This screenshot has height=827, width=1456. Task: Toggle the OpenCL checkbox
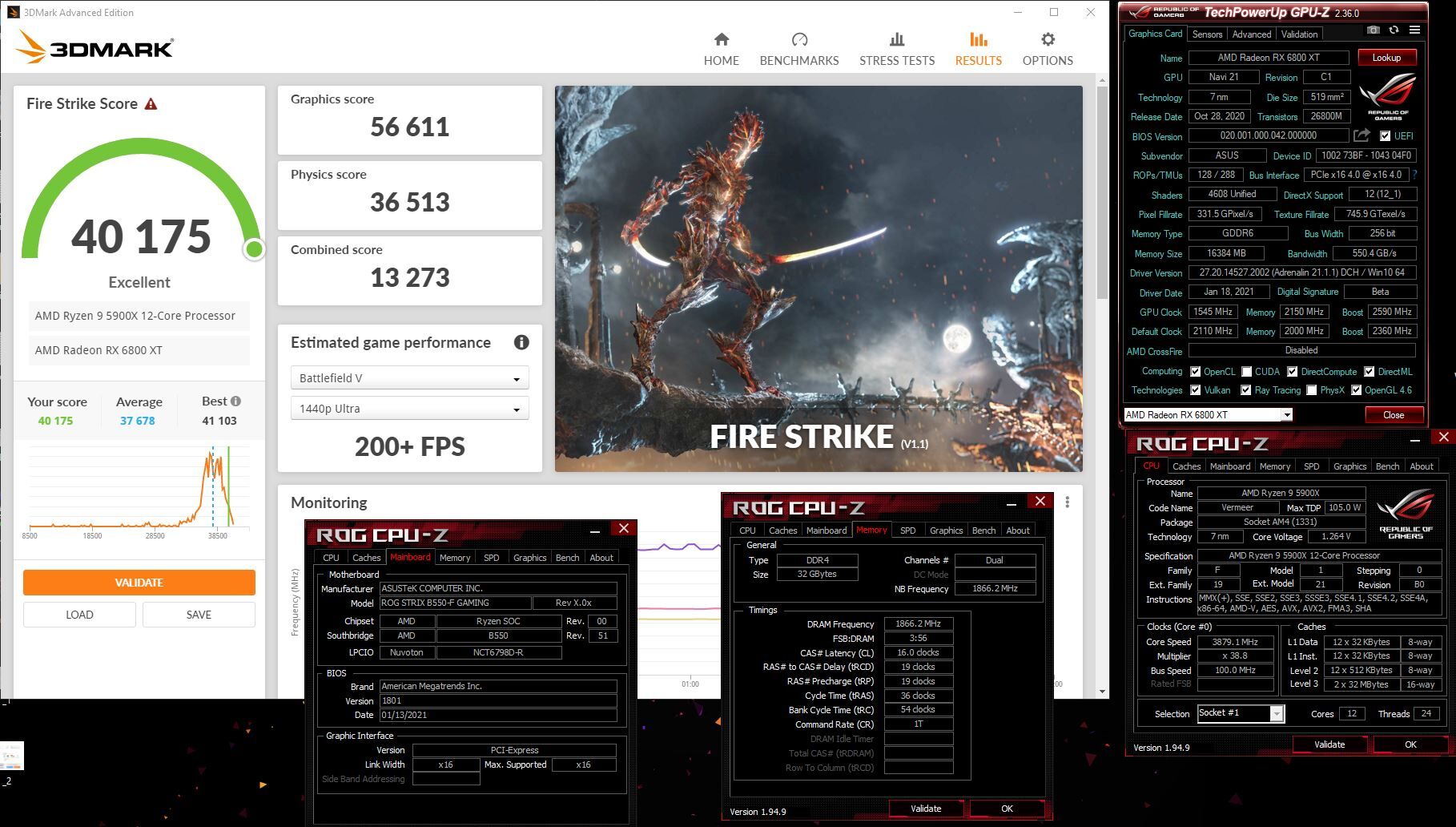click(x=1195, y=372)
